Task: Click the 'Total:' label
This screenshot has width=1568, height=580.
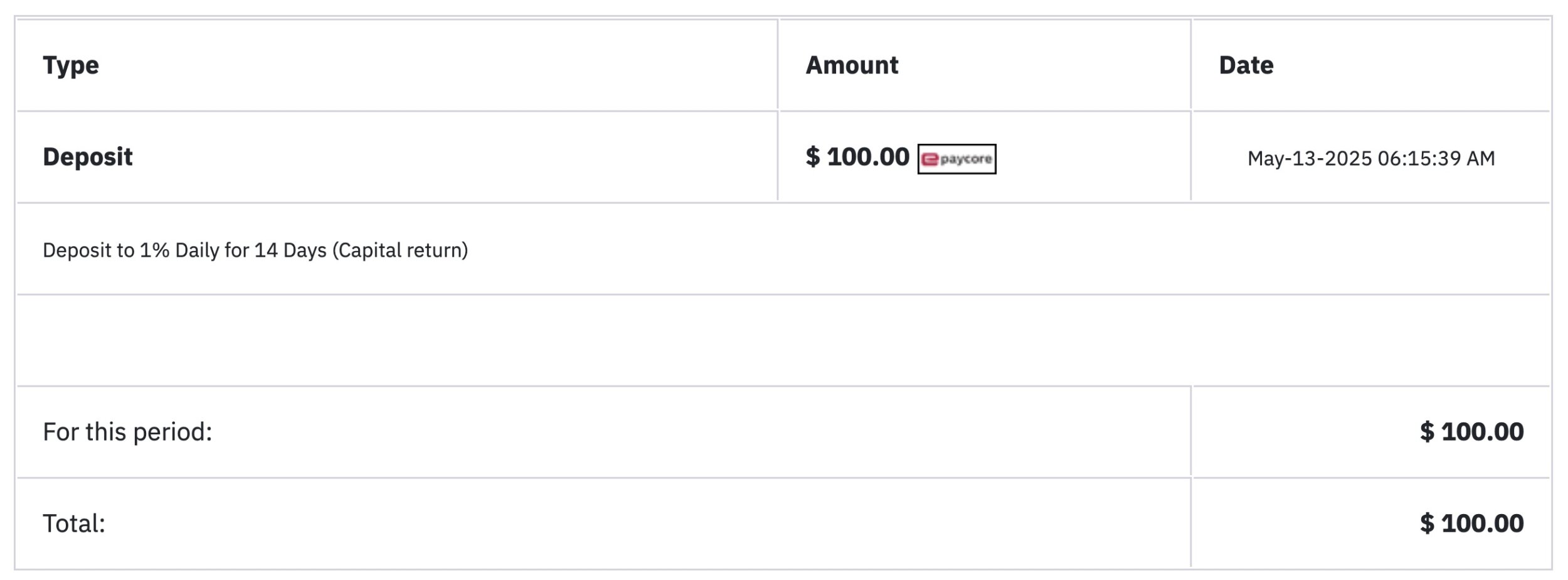Action: pos(74,524)
